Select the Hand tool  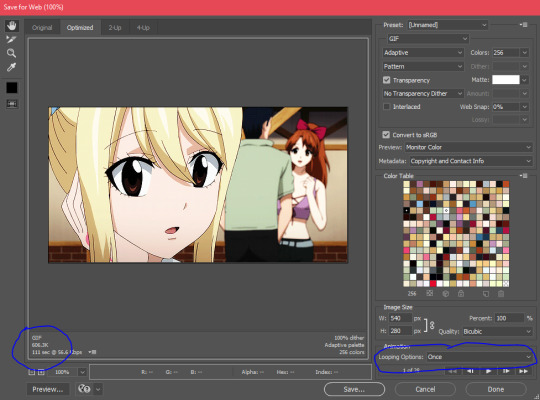point(12,25)
